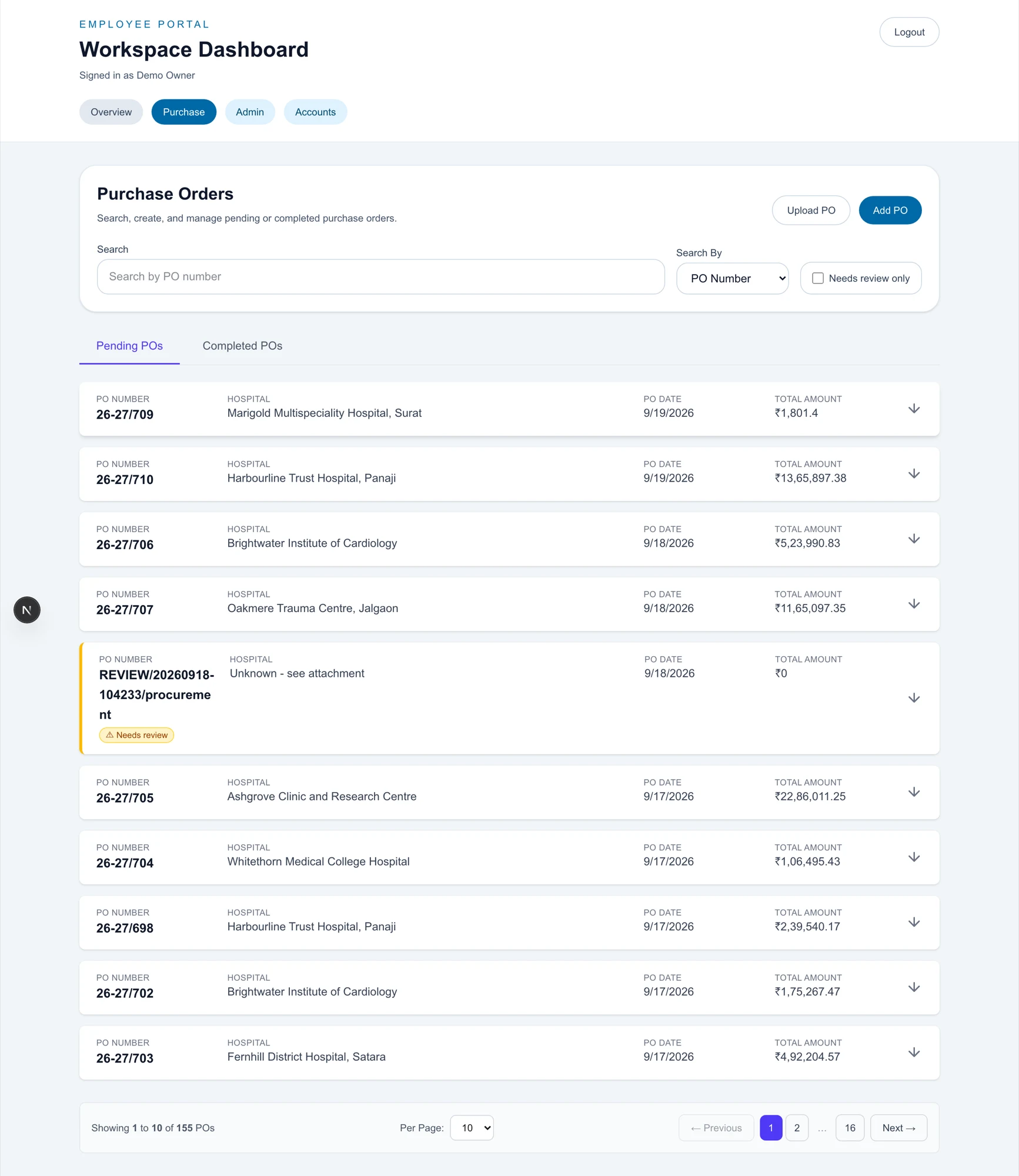Image resolution: width=1019 pixels, height=1176 pixels.
Task: Select the Purchase section pill
Action: click(183, 112)
